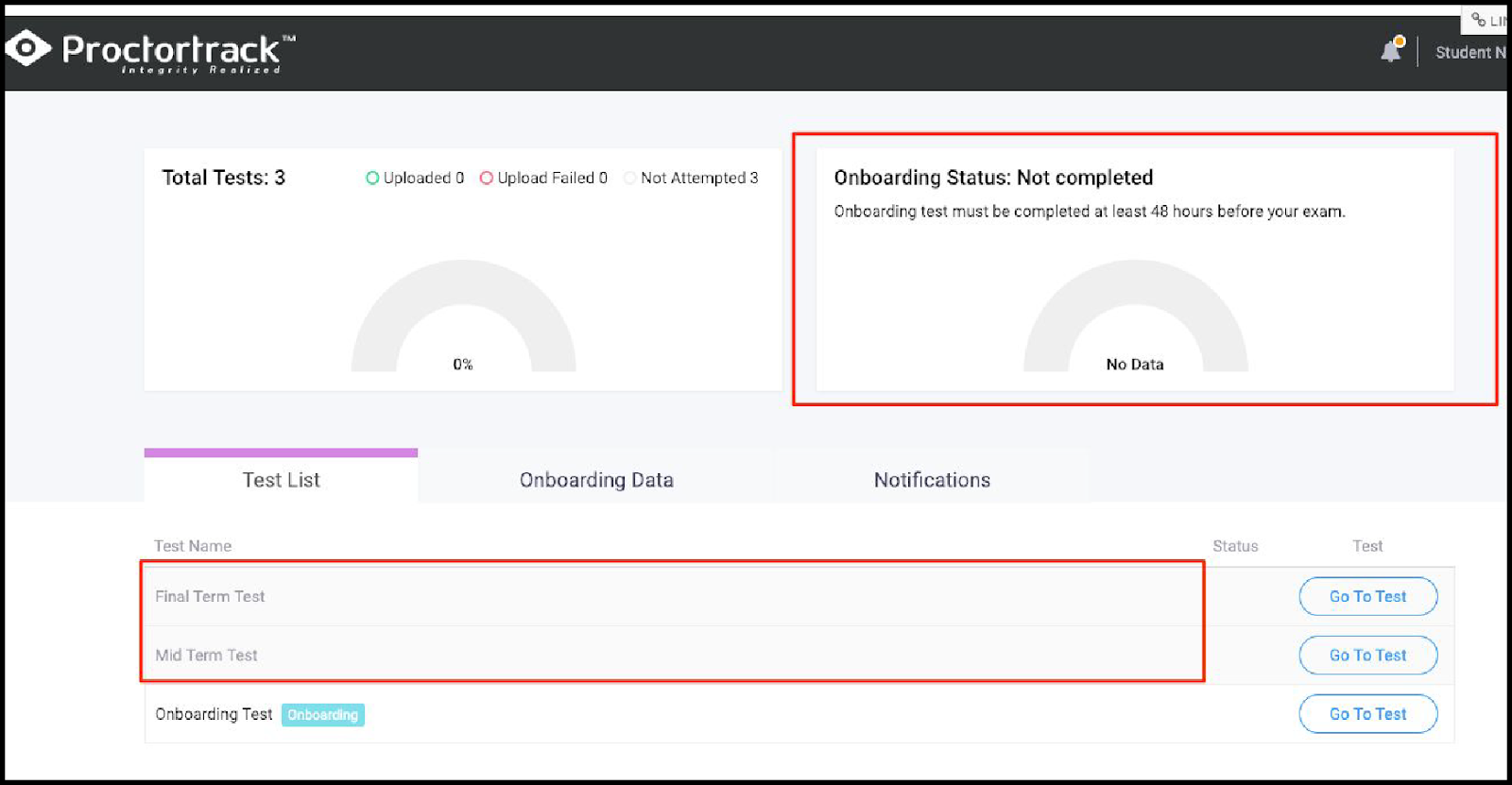
Task: Switch to the Notifications tab
Action: (932, 480)
